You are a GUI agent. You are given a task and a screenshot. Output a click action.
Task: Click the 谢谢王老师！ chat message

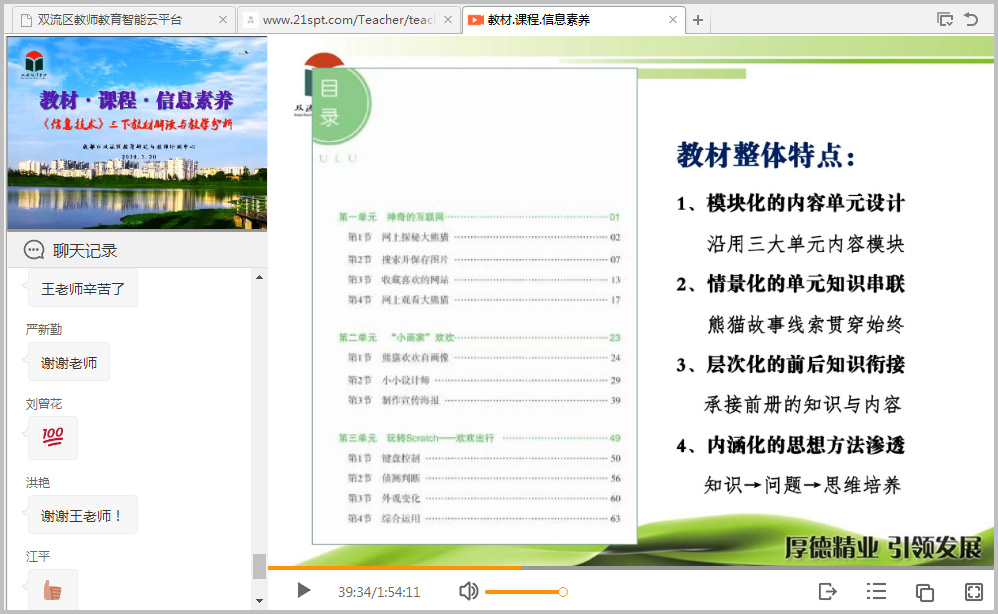82,516
